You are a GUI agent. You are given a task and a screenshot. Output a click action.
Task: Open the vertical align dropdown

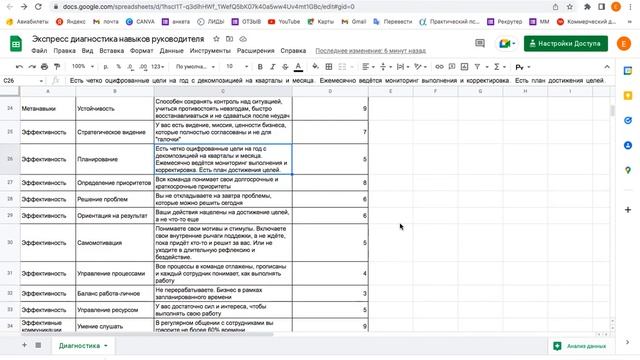pos(385,67)
